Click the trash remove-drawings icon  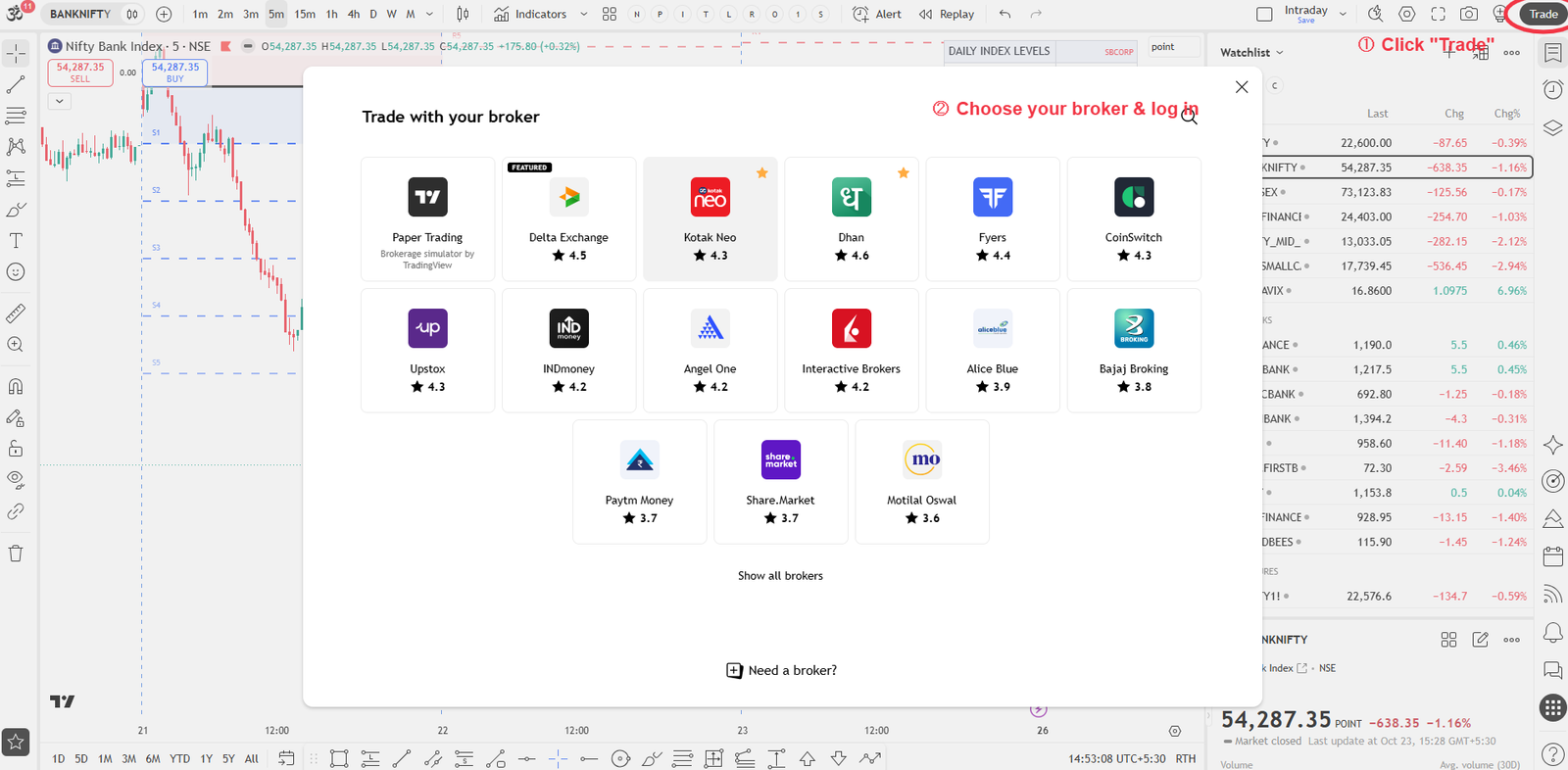point(16,553)
